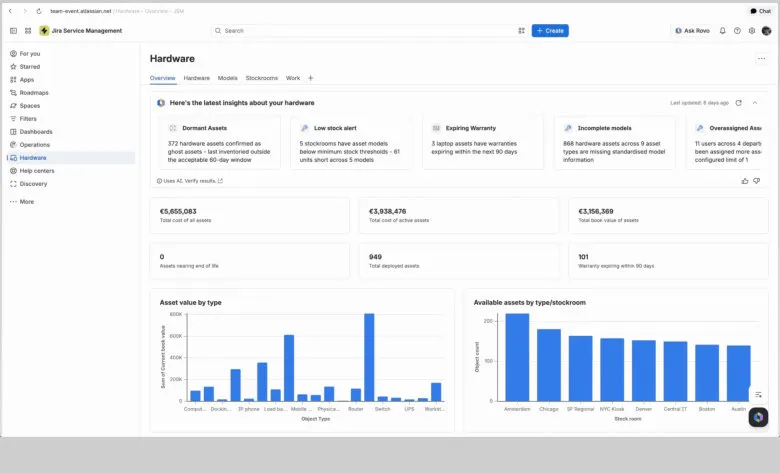Click Total book value of assets value
Viewport: 780px width, 473px height.
[595, 211]
